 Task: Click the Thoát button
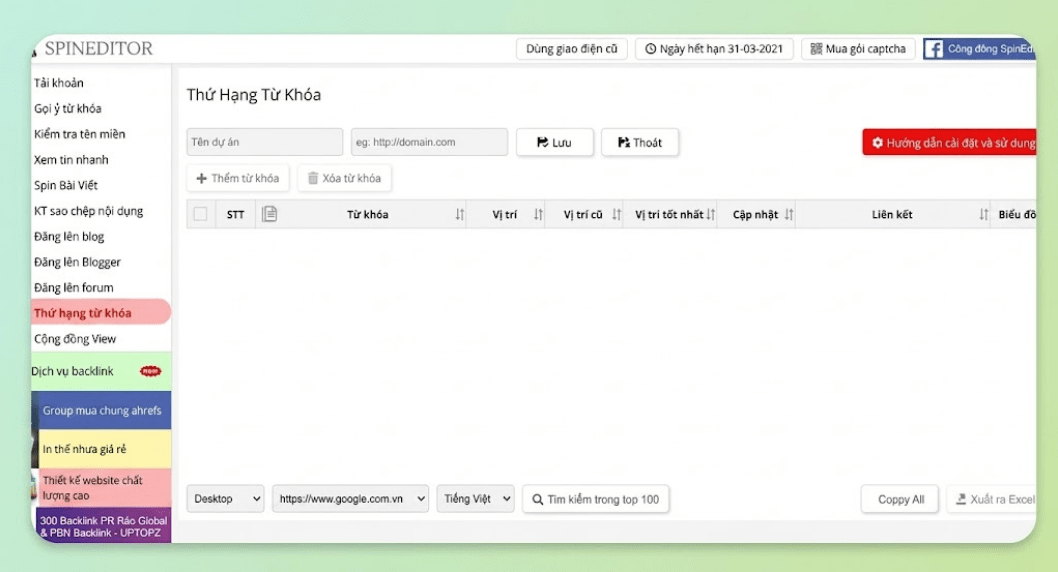(640, 142)
